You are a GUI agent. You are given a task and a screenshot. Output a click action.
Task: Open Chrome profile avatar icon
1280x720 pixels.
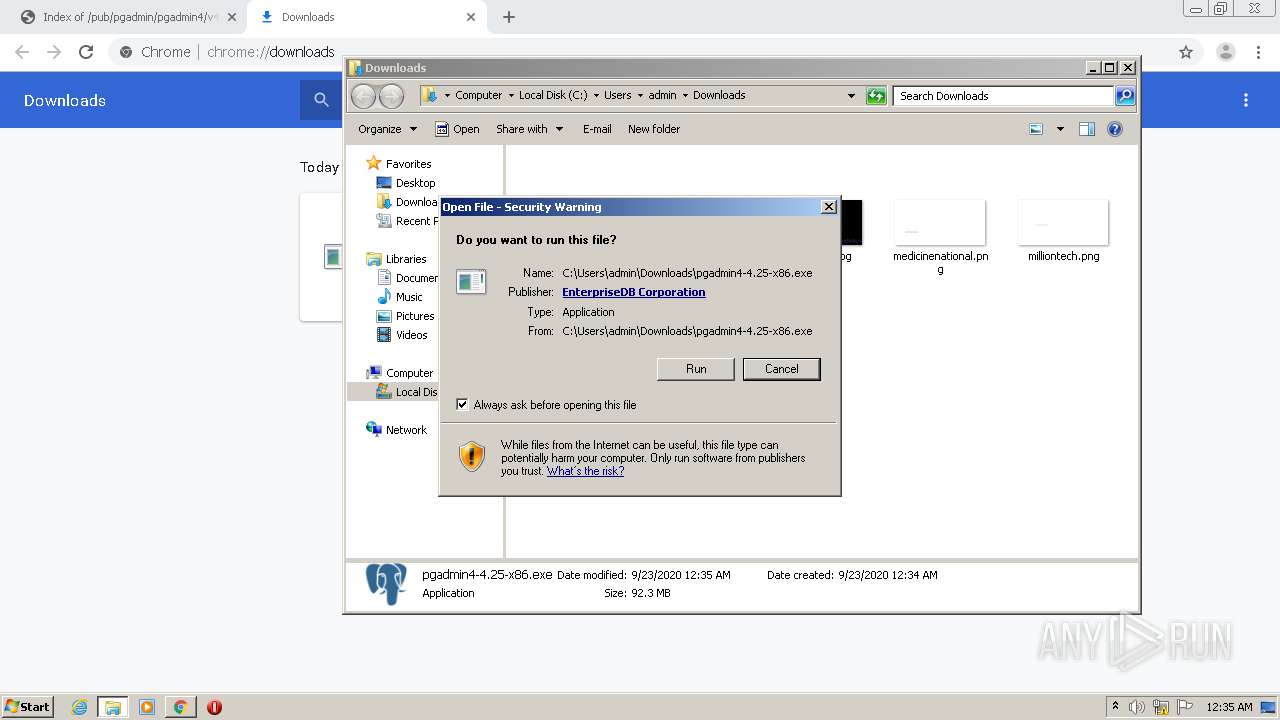pos(1225,52)
